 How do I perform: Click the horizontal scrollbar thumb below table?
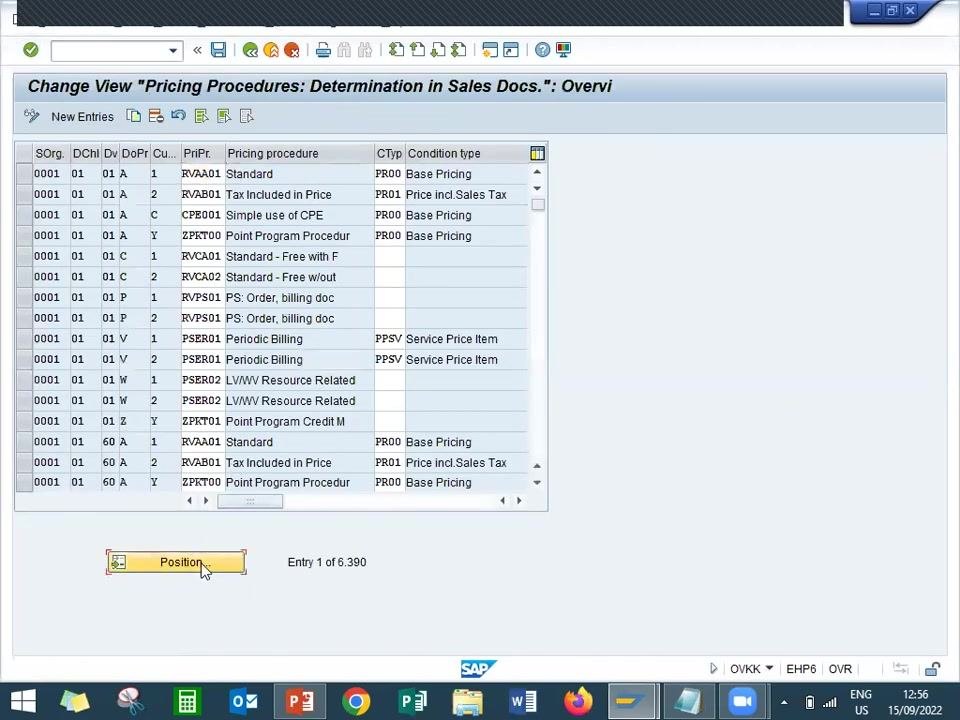click(250, 501)
